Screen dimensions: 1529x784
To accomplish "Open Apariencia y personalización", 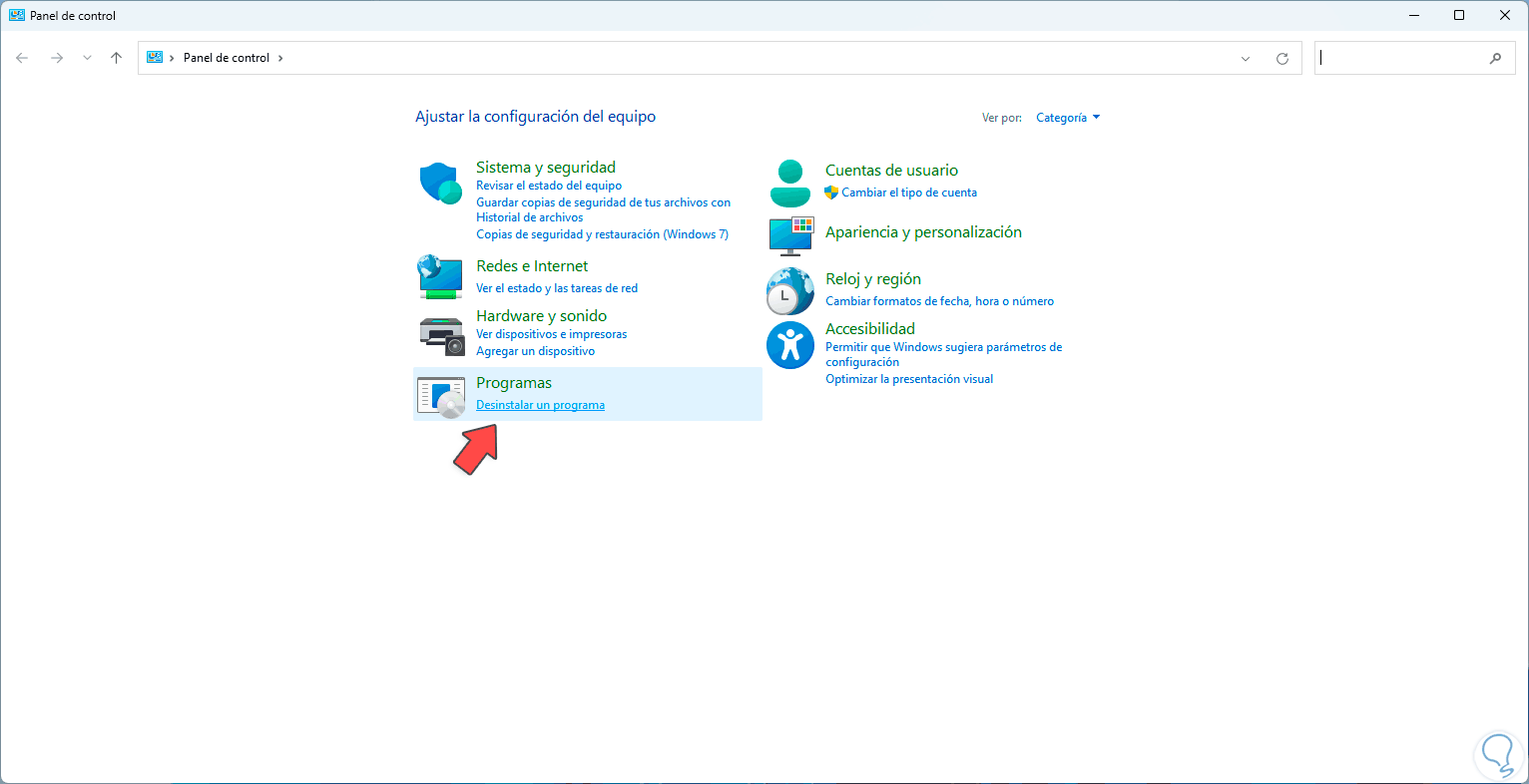I will [x=923, y=232].
